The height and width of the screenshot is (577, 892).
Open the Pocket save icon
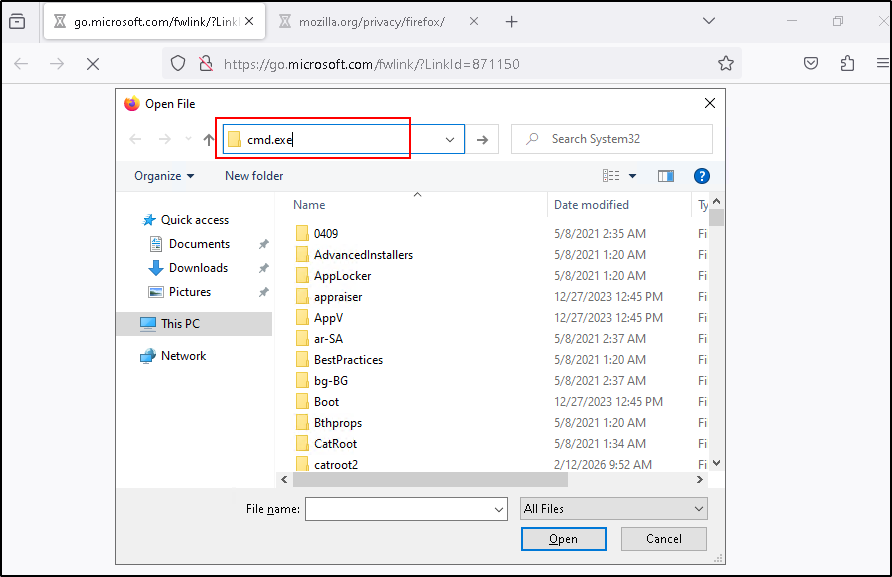coord(811,63)
